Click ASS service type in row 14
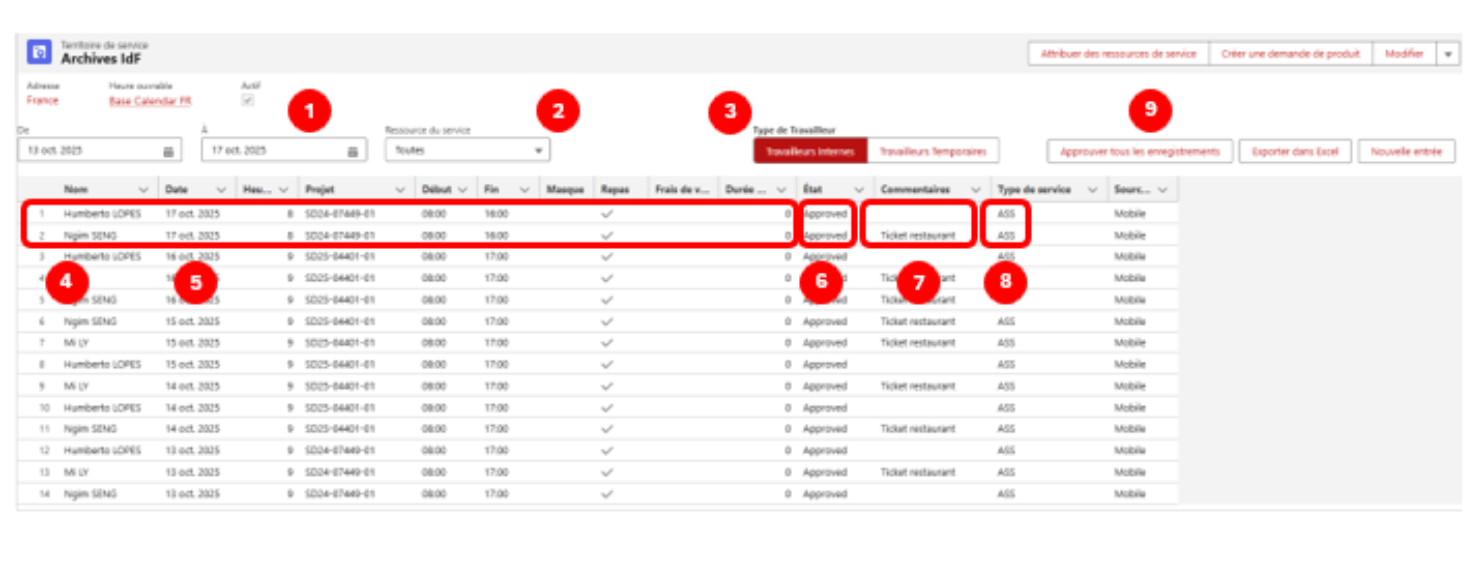Screen dimensions: 1483x588 [x=1006, y=494]
